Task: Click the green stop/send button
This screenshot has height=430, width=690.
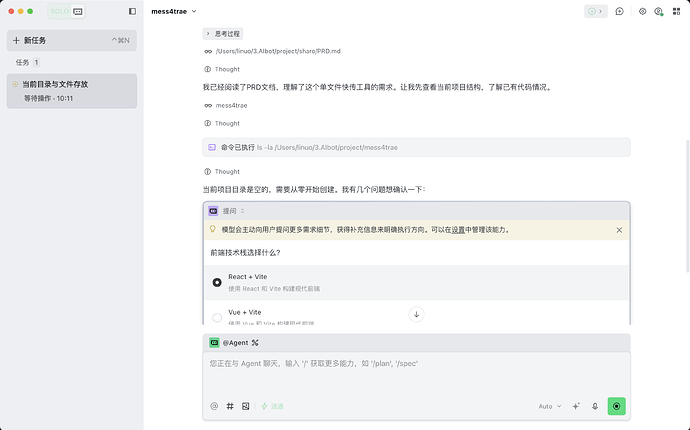Action: click(x=617, y=406)
